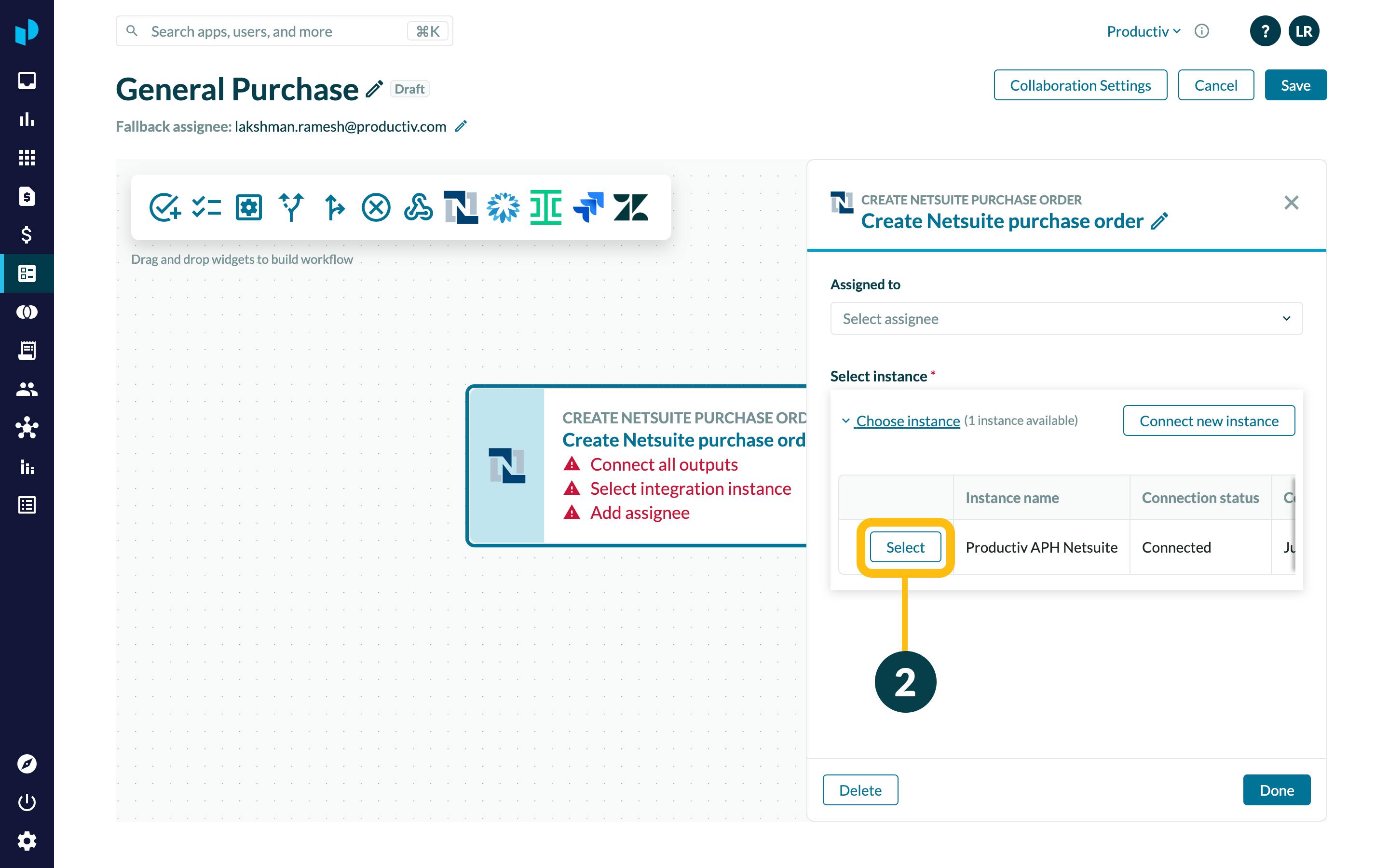Edit the General Purchase title pencil
This screenshot has height=868, width=1389.
[374, 90]
